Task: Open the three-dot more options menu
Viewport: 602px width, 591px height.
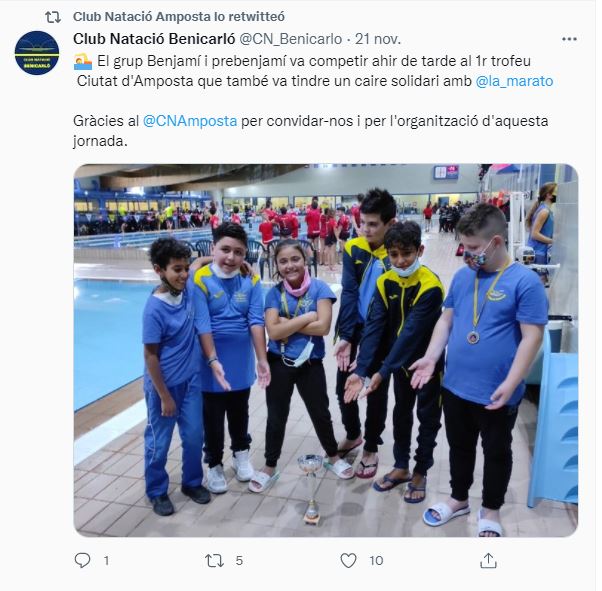Action: [569, 39]
